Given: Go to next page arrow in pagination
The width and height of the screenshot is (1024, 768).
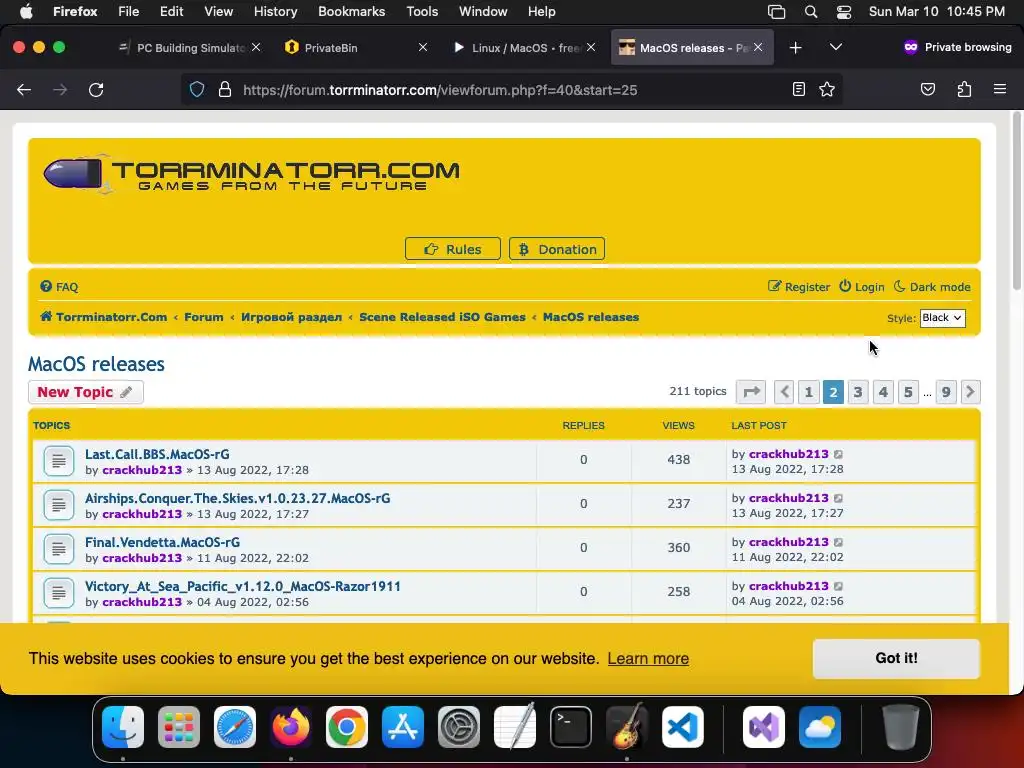Looking at the screenshot, I should tap(970, 392).
